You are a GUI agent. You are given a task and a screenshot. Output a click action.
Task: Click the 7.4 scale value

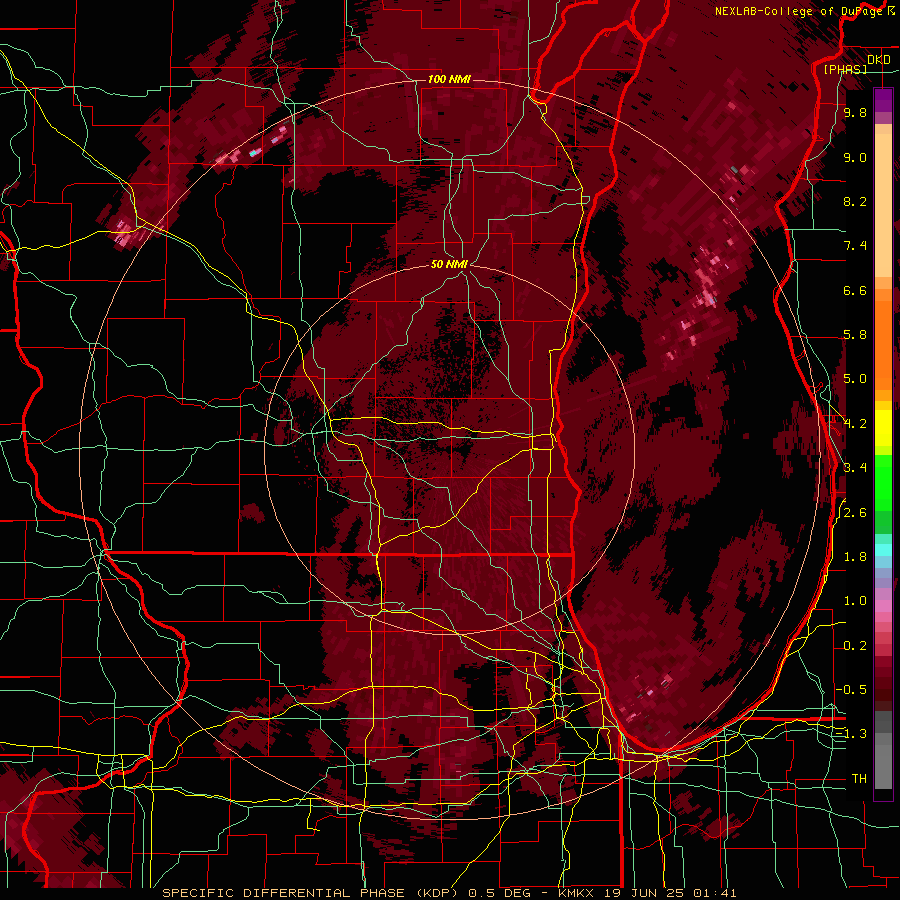855,246
